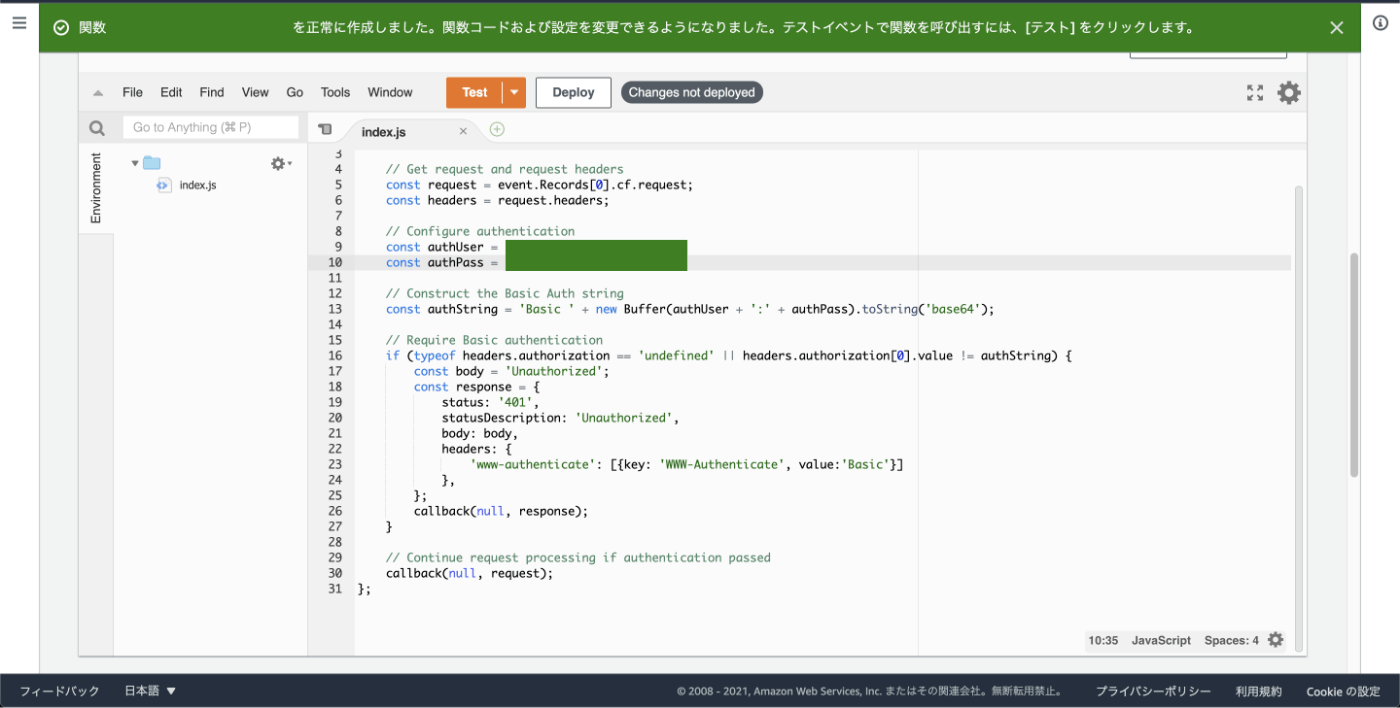Viewport: 1400px width, 708px height.
Task: Open プライバシーポリシー link
Action: (x=1153, y=691)
